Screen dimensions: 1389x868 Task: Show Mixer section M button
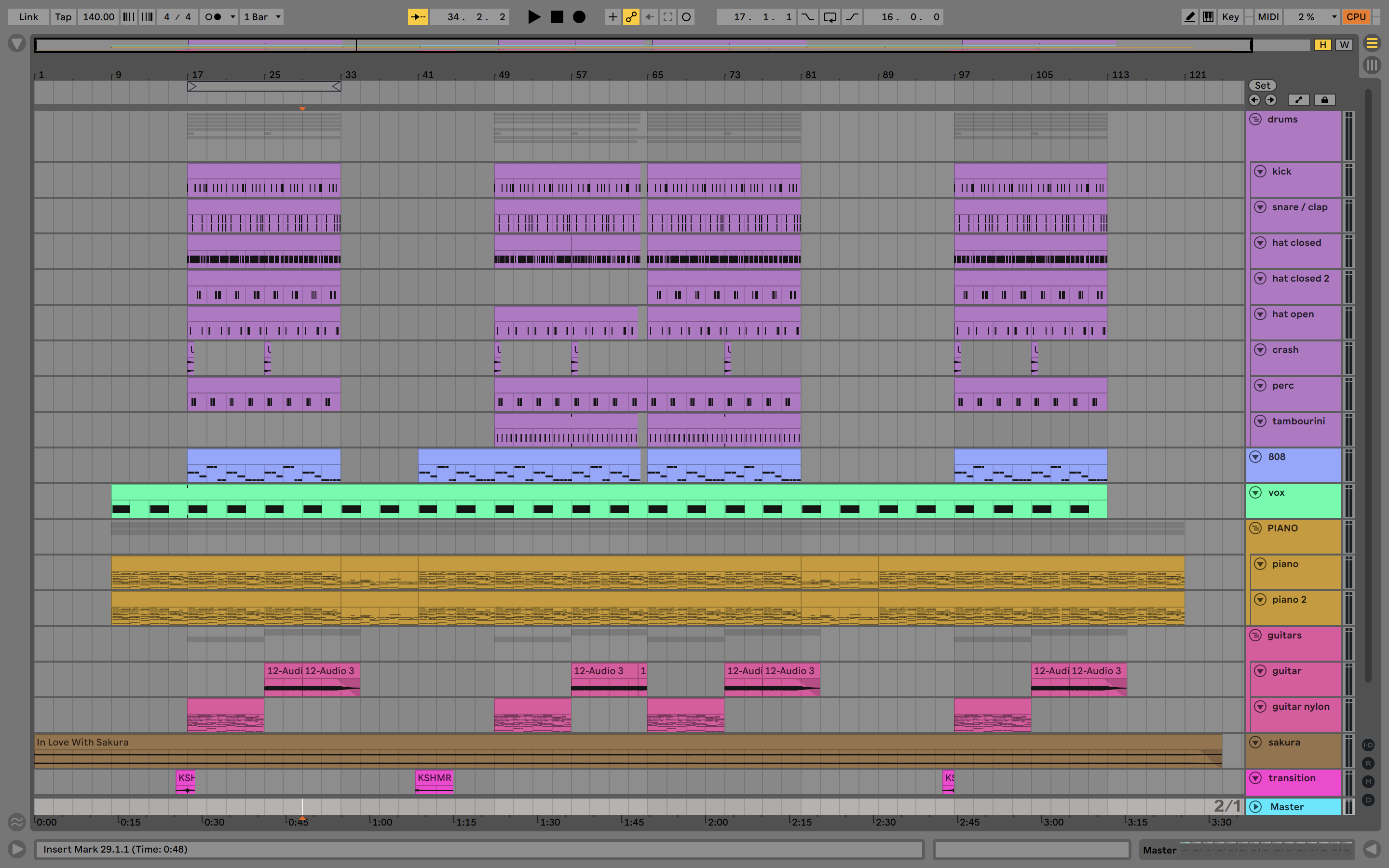[1368, 781]
